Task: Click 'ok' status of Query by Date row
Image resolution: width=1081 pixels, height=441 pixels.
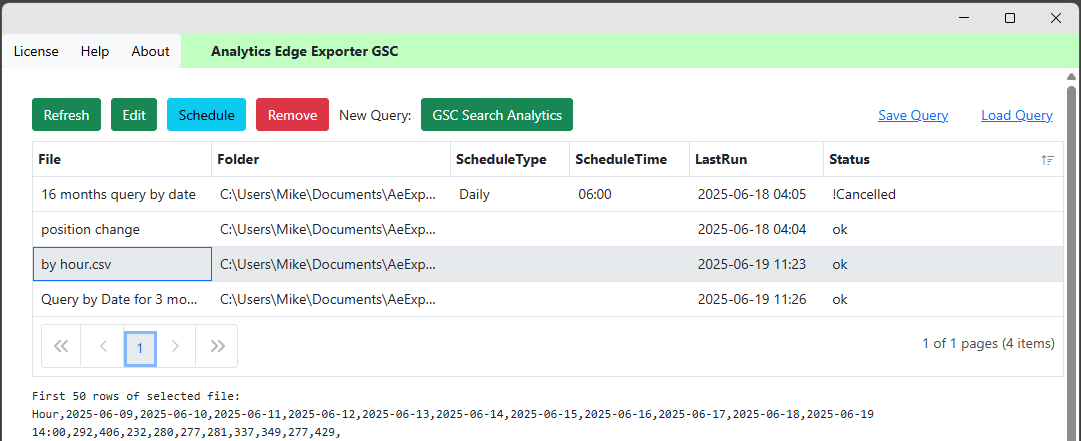Action: tap(943, 300)
